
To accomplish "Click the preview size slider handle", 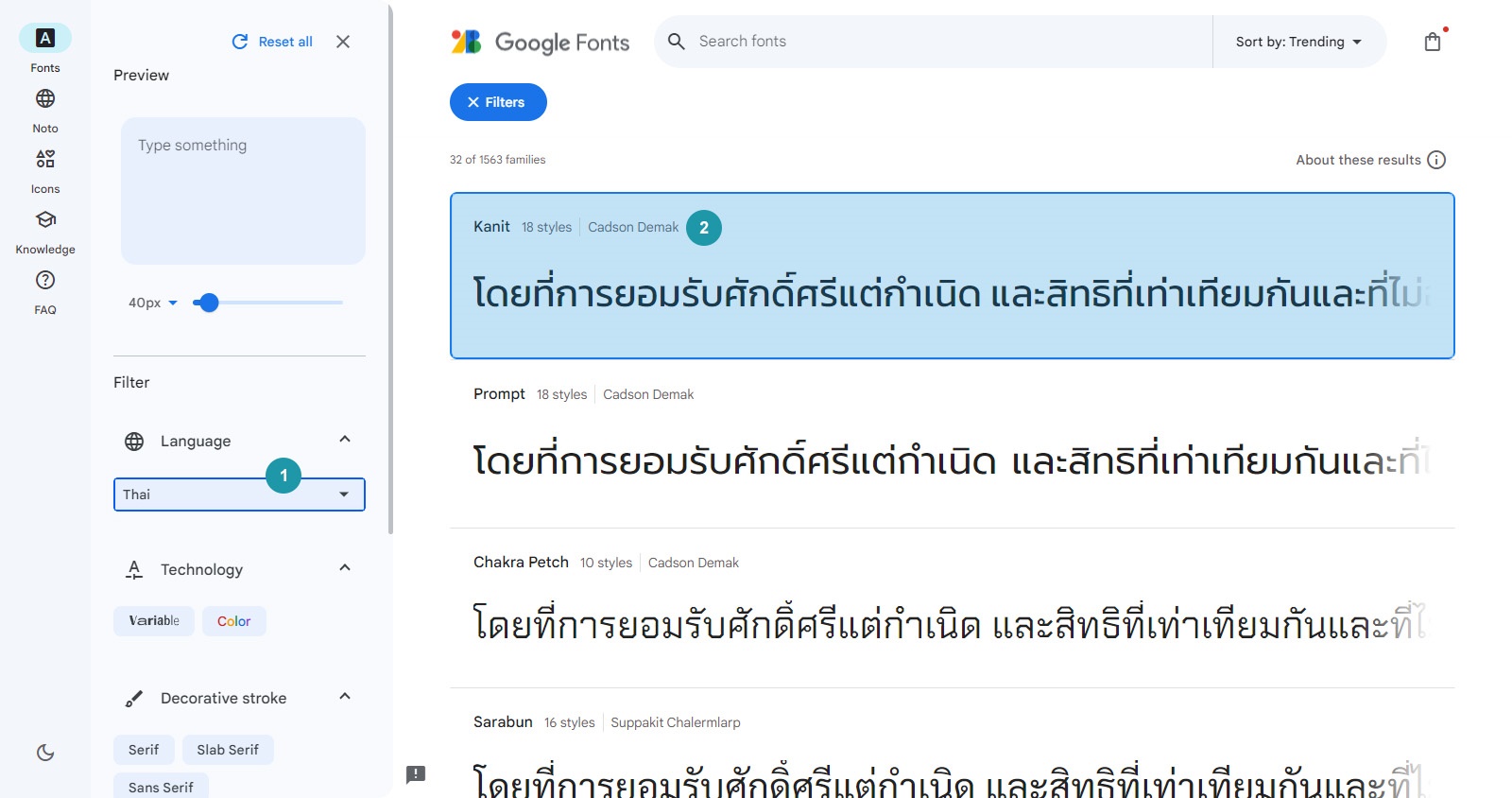I will click(x=209, y=303).
